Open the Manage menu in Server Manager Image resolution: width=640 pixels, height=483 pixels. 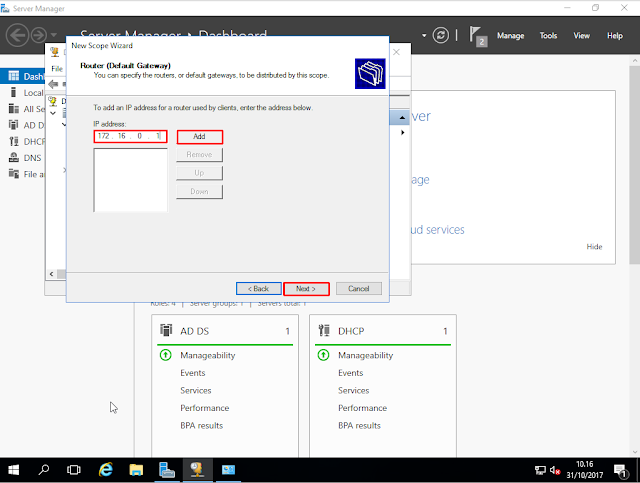(x=510, y=36)
